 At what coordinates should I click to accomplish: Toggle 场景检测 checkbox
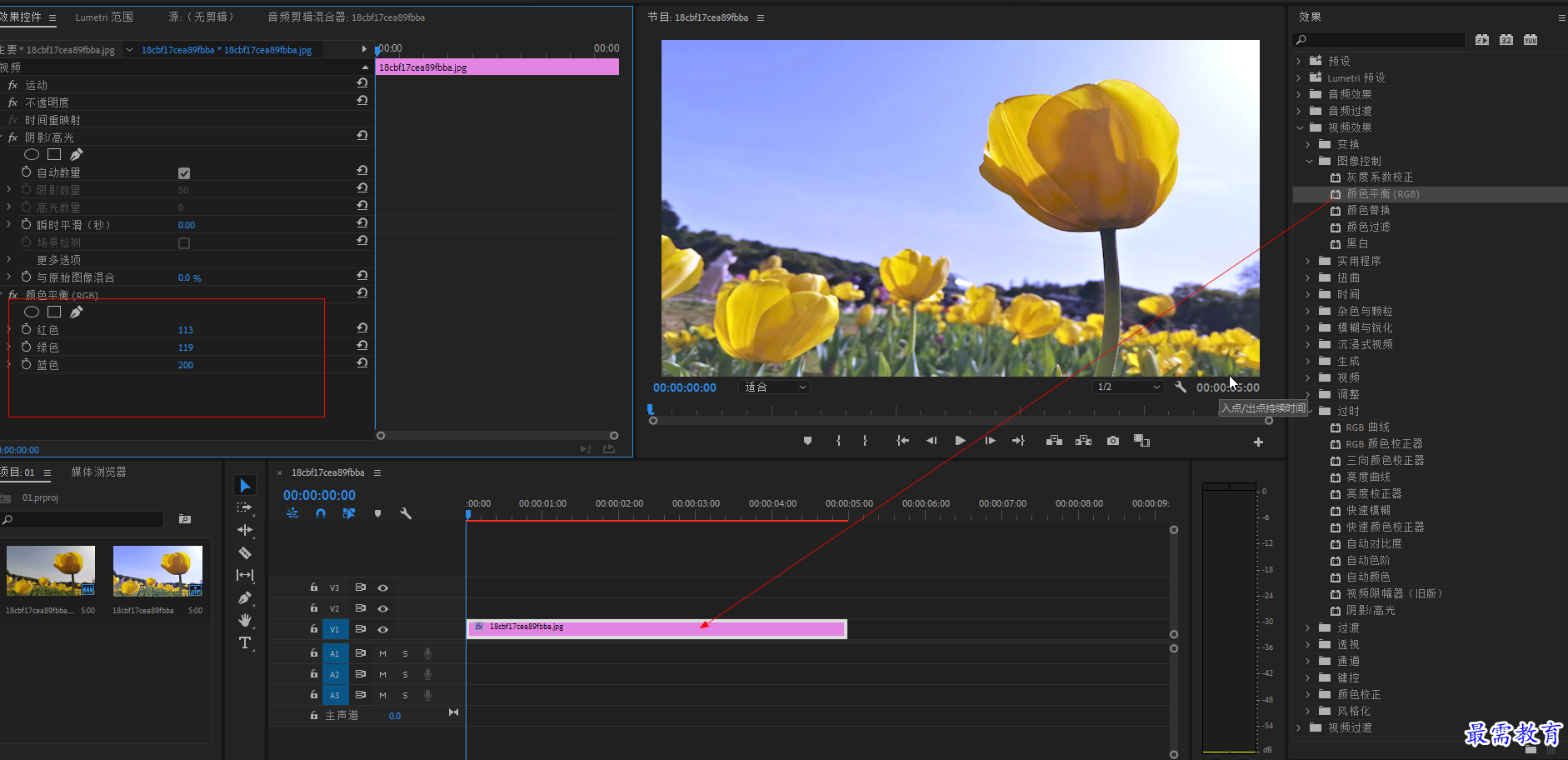(x=184, y=243)
